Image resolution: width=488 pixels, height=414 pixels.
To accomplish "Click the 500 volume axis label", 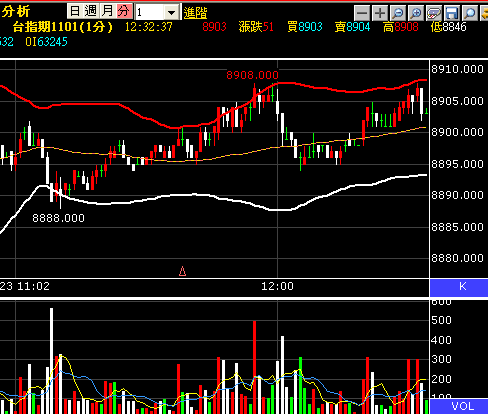I will 441,320.
